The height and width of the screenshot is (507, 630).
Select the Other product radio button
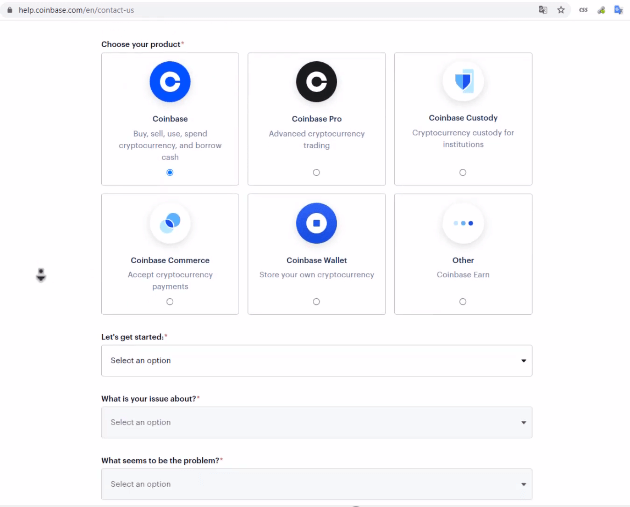click(463, 301)
